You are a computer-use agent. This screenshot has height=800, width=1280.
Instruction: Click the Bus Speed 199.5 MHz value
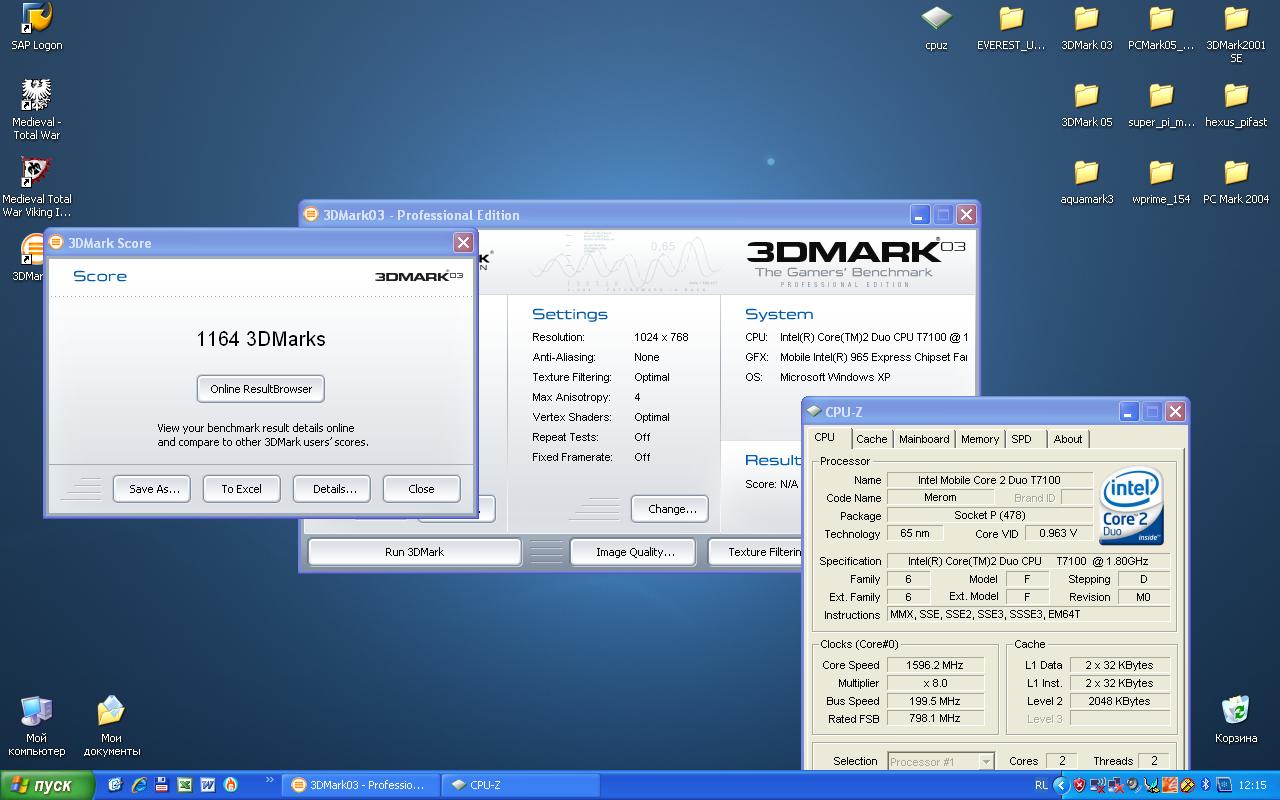click(935, 701)
